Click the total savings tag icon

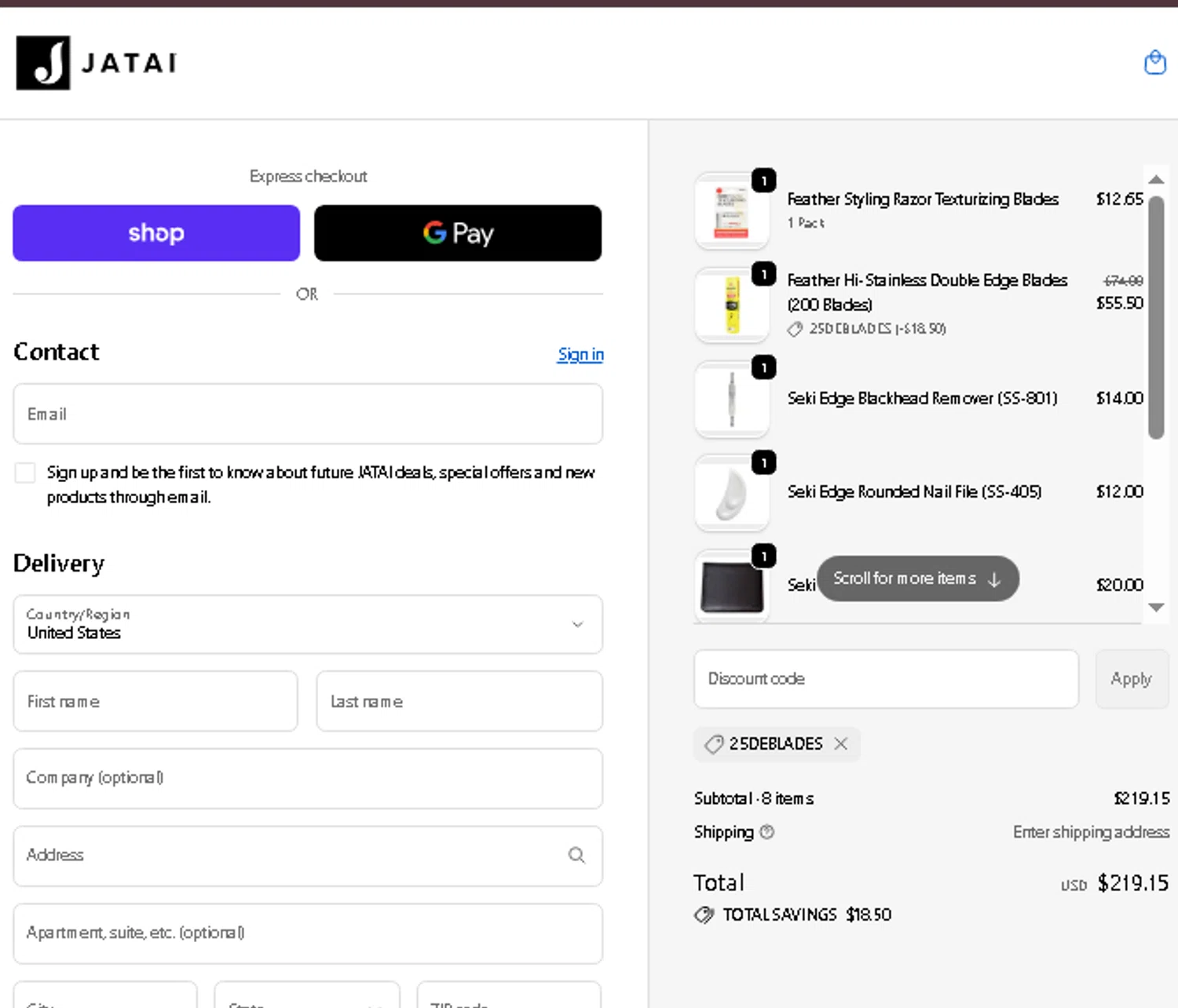coord(704,915)
